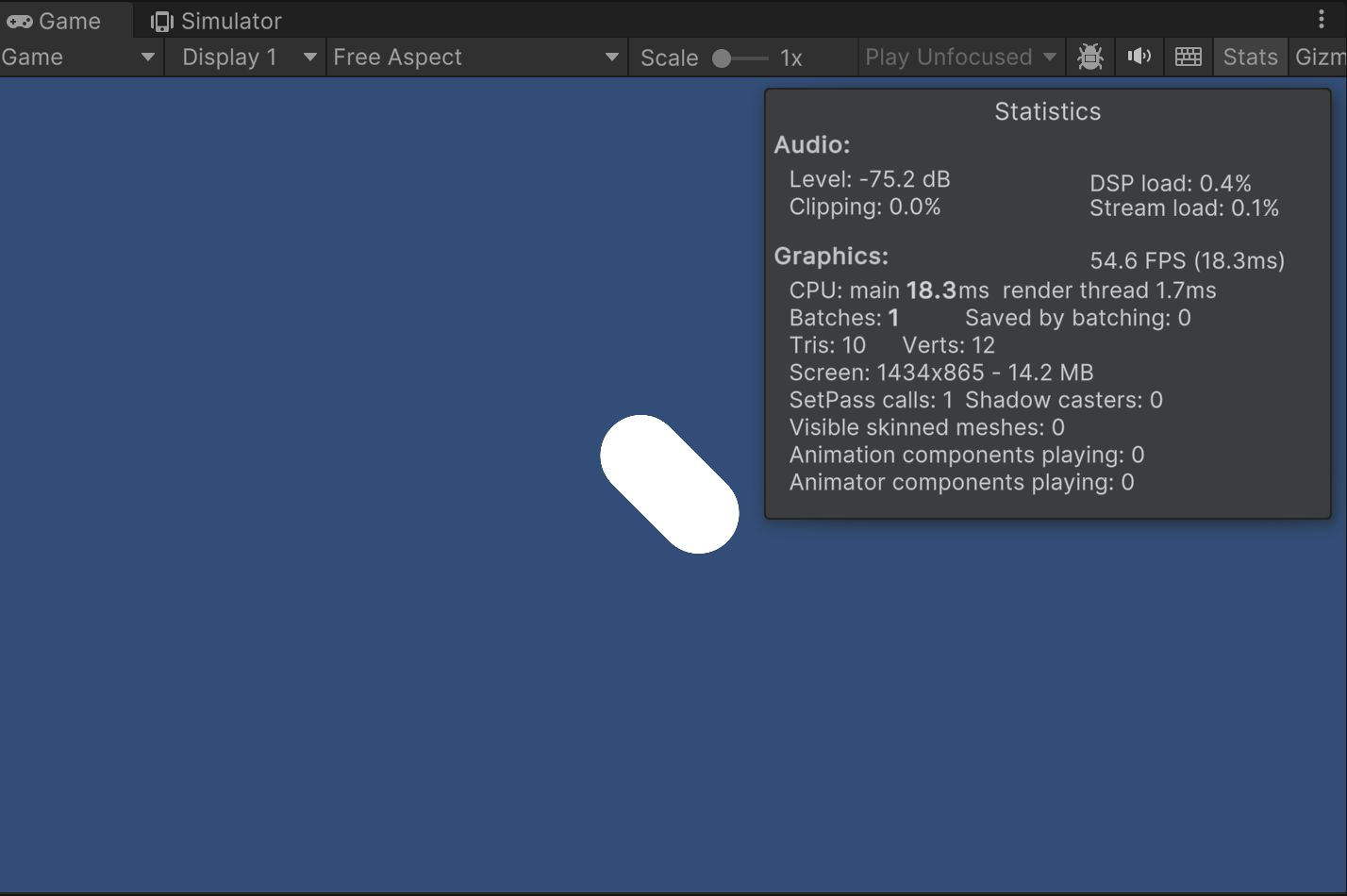The width and height of the screenshot is (1347, 896).
Task: Open the Display 1 dropdown
Action: tap(245, 57)
